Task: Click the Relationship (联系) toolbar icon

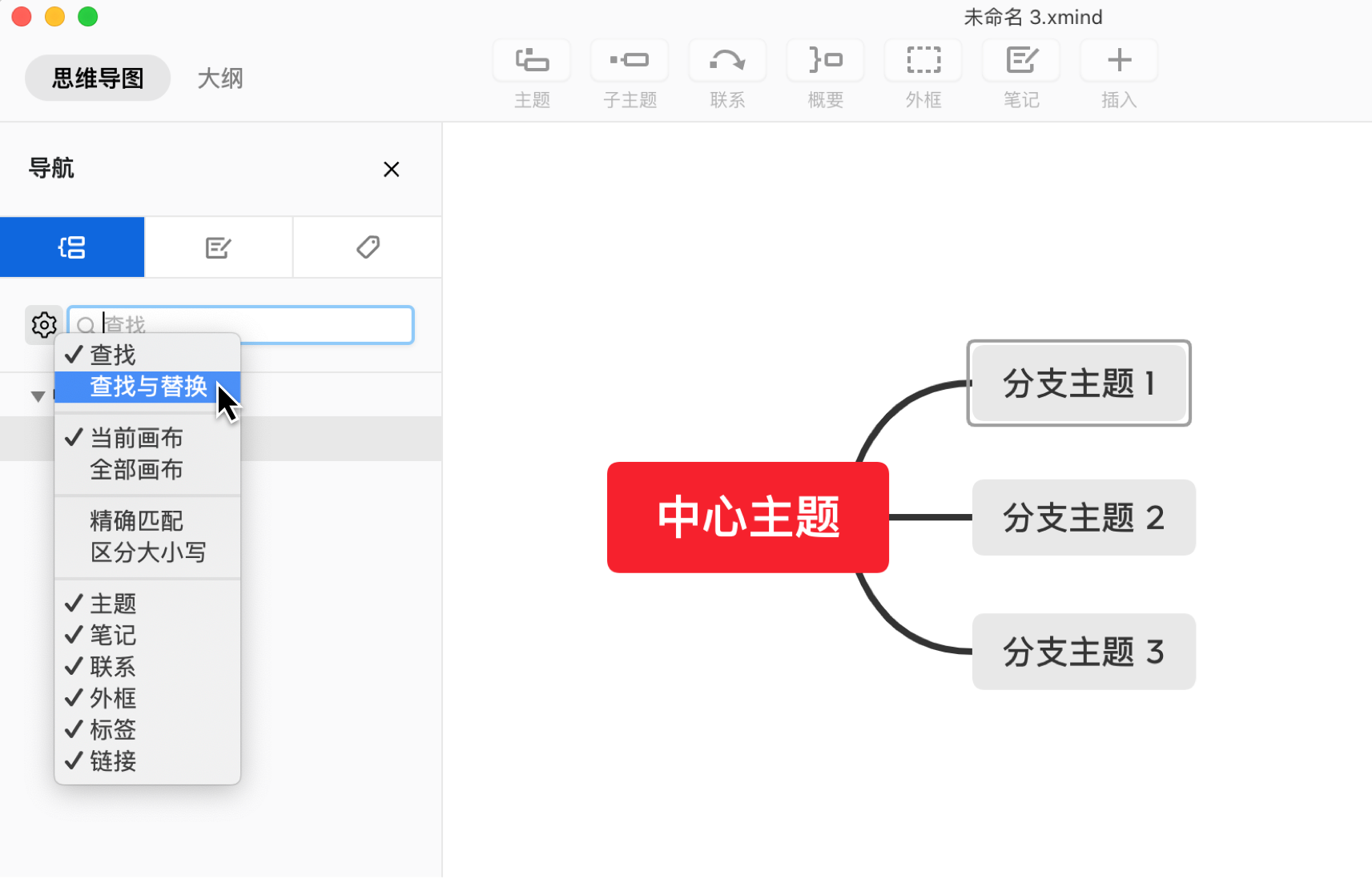Action: coord(727,61)
